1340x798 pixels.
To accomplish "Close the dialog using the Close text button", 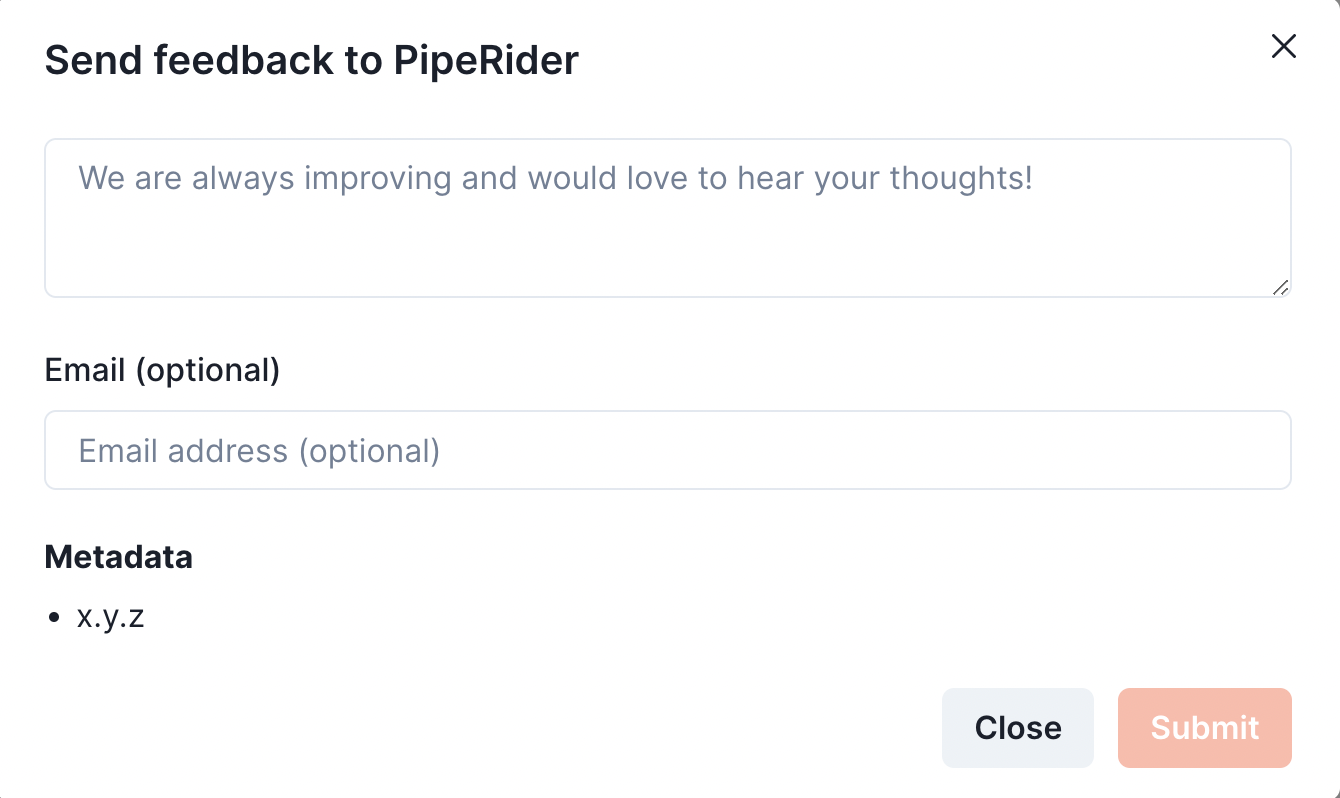I will (1018, 728).
